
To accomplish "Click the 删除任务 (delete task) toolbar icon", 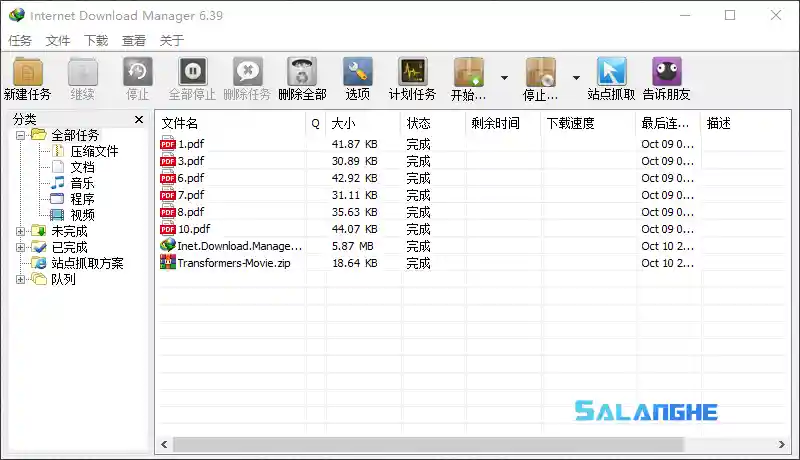I will click(x=247, y=72).
